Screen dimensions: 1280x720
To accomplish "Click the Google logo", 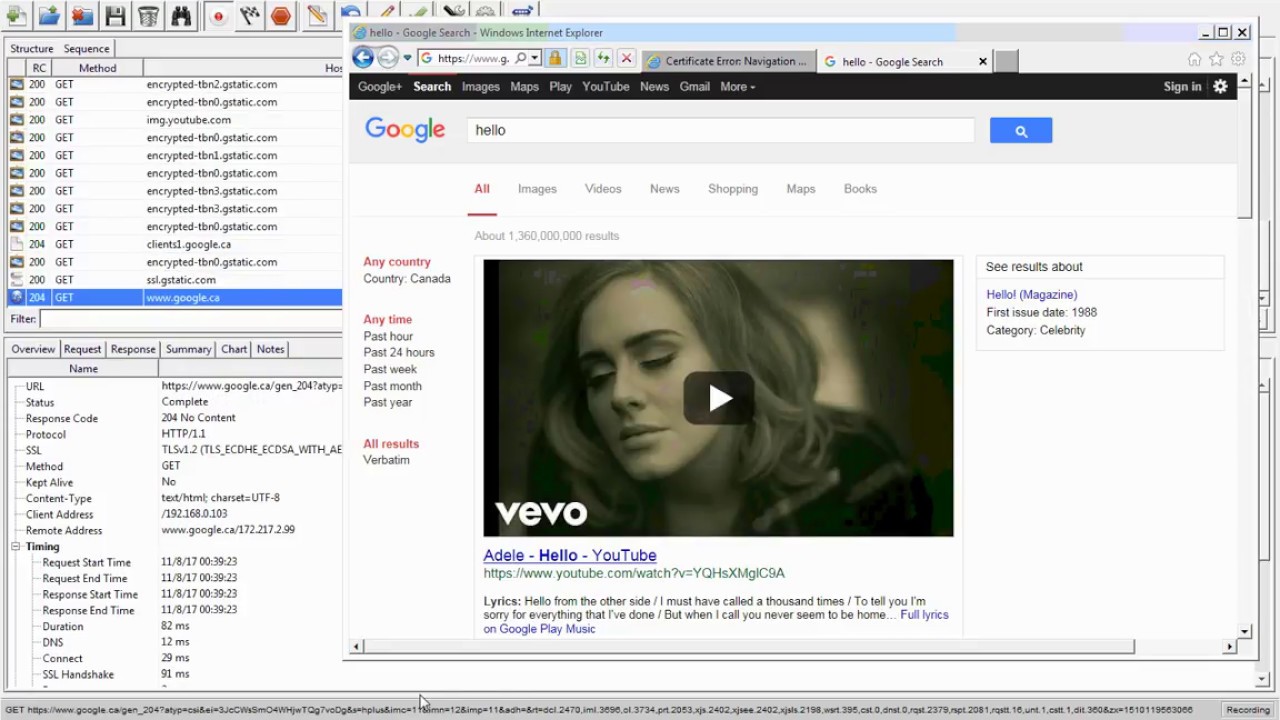I will (x=405, y=130).
